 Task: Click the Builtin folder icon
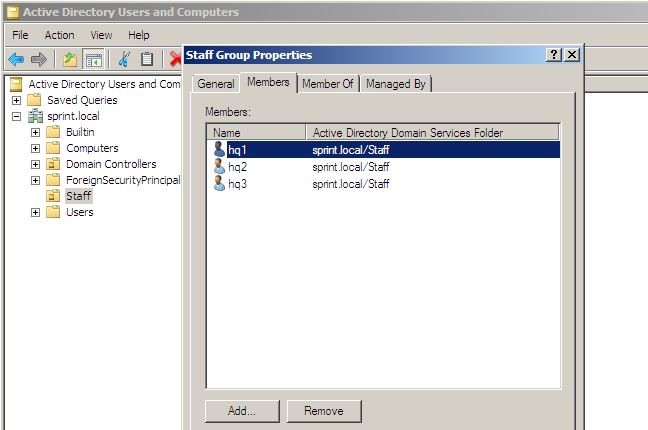(x=53, y=132)
